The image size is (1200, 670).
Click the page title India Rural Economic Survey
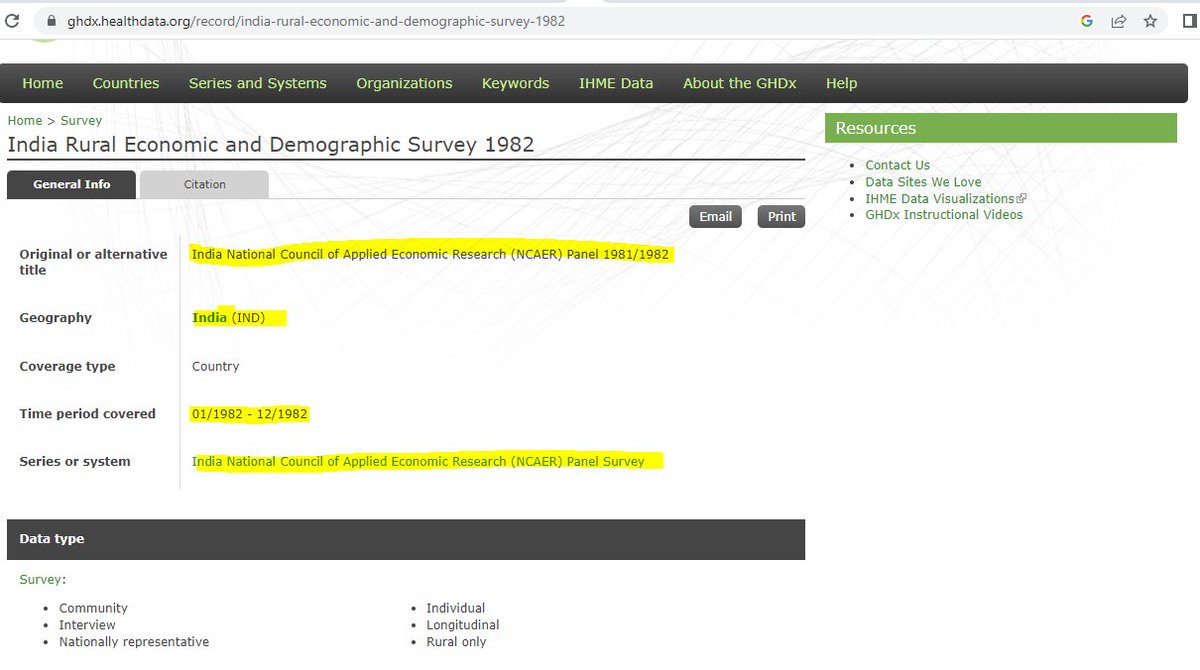(271, 145)
